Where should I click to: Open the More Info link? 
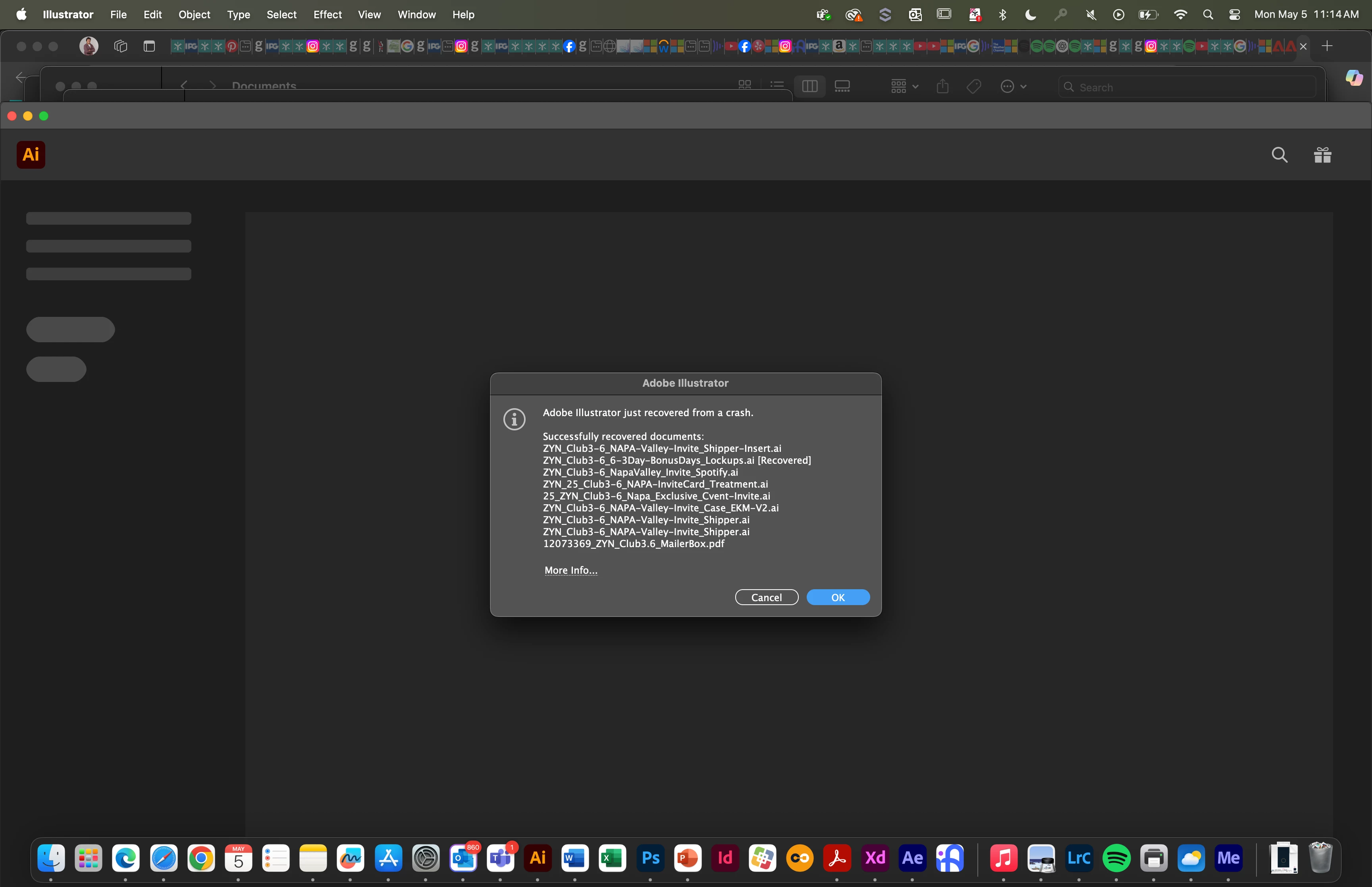click(x=570, y=570)
